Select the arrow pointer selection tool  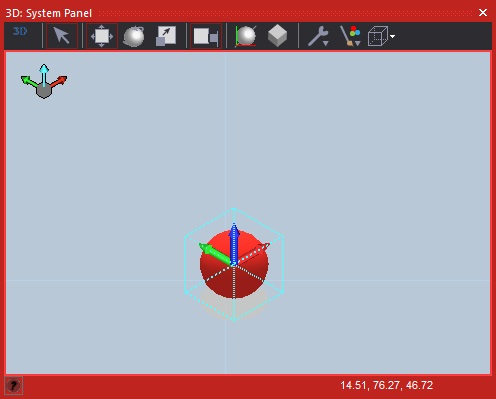coord(62,36)
